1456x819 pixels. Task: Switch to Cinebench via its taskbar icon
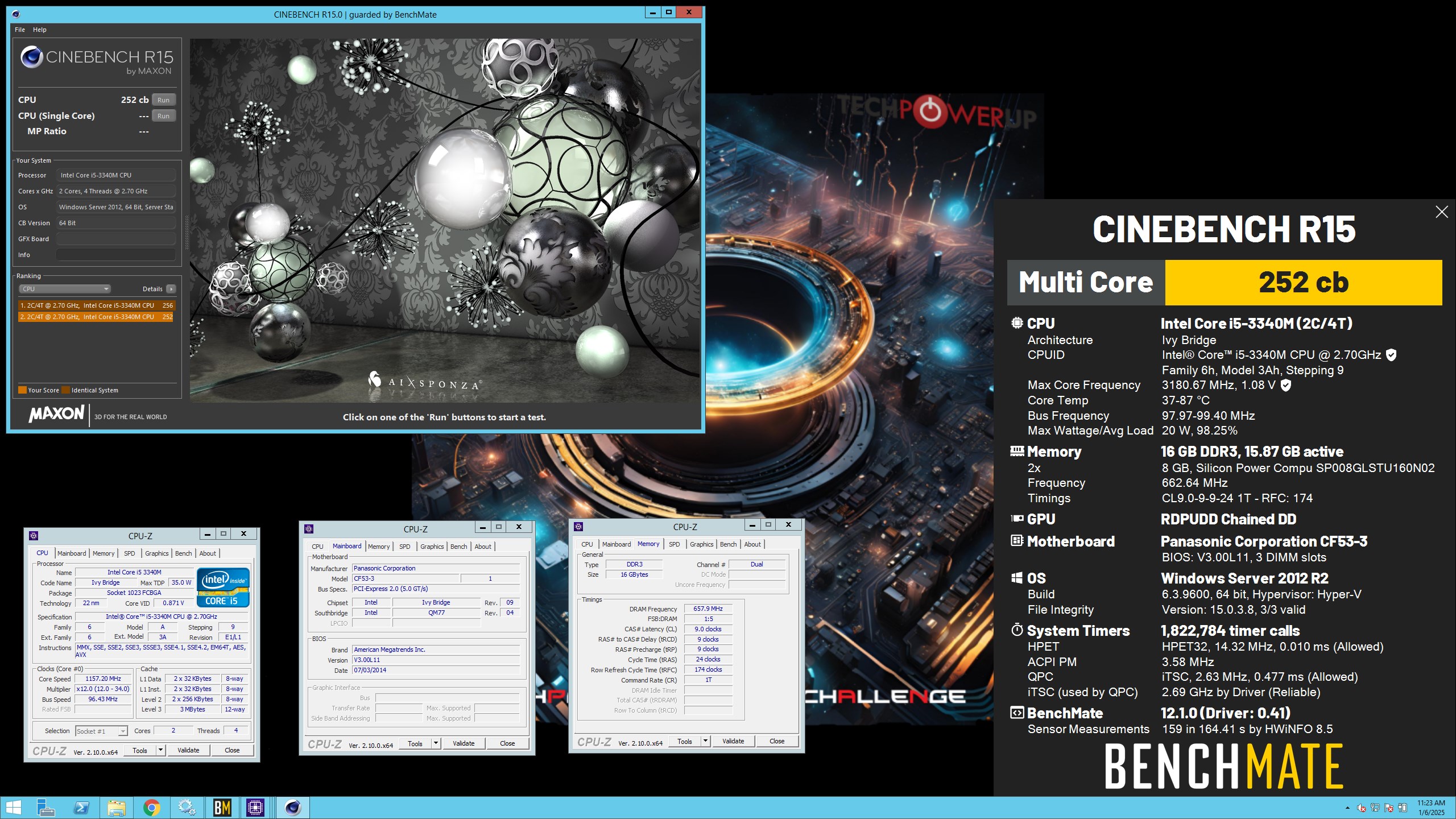tap(293, 808)
